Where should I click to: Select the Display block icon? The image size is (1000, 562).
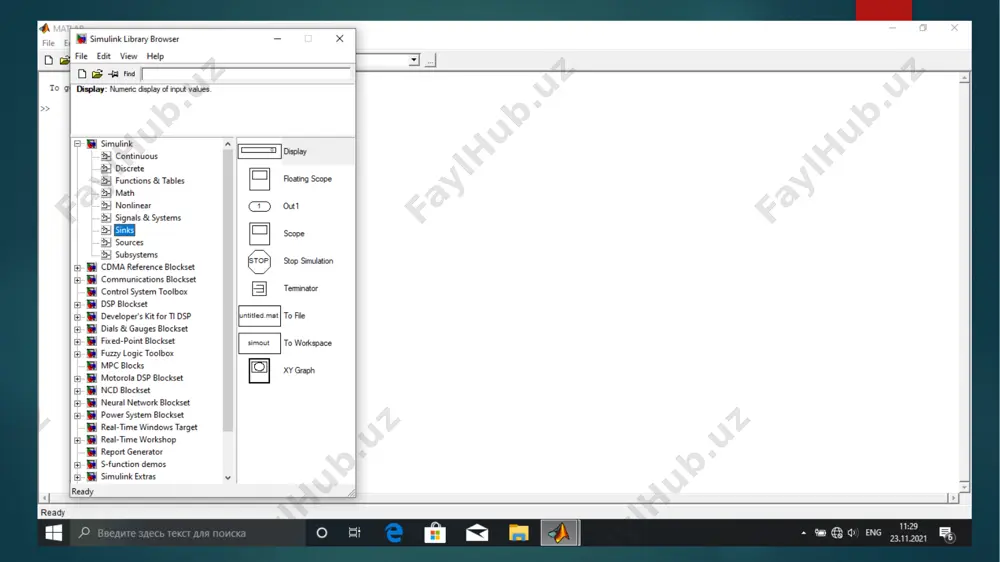pos(259,151)
